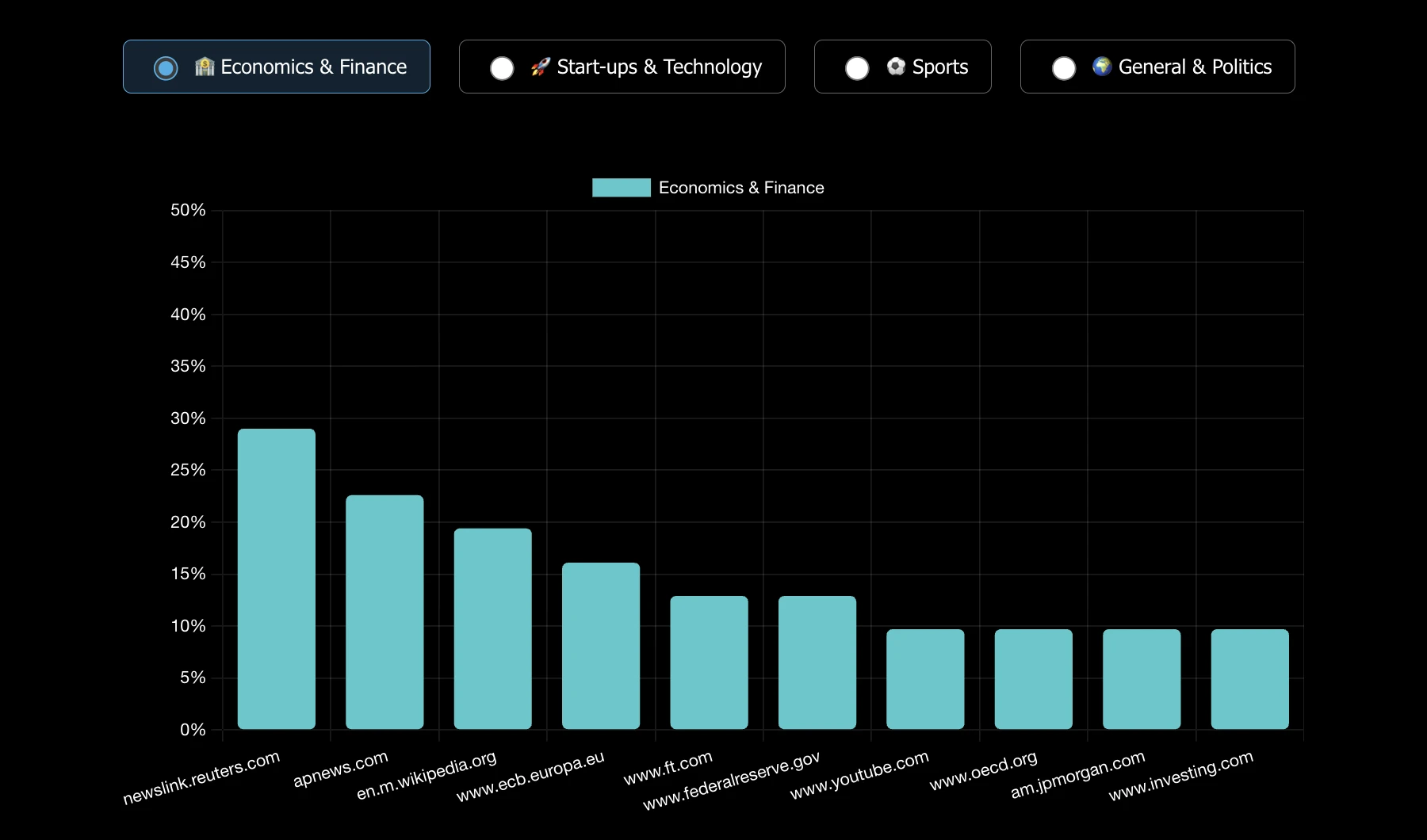Click the soccer ball emoji beside Sports

[x=896, y=67]
